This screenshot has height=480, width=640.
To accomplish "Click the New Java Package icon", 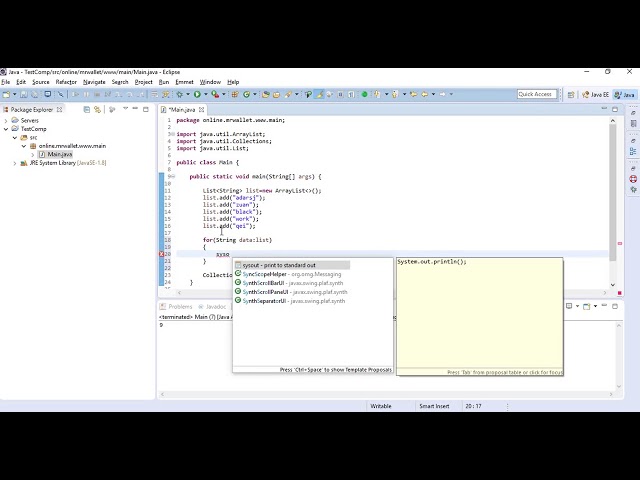I will click(x=235, y=95).
